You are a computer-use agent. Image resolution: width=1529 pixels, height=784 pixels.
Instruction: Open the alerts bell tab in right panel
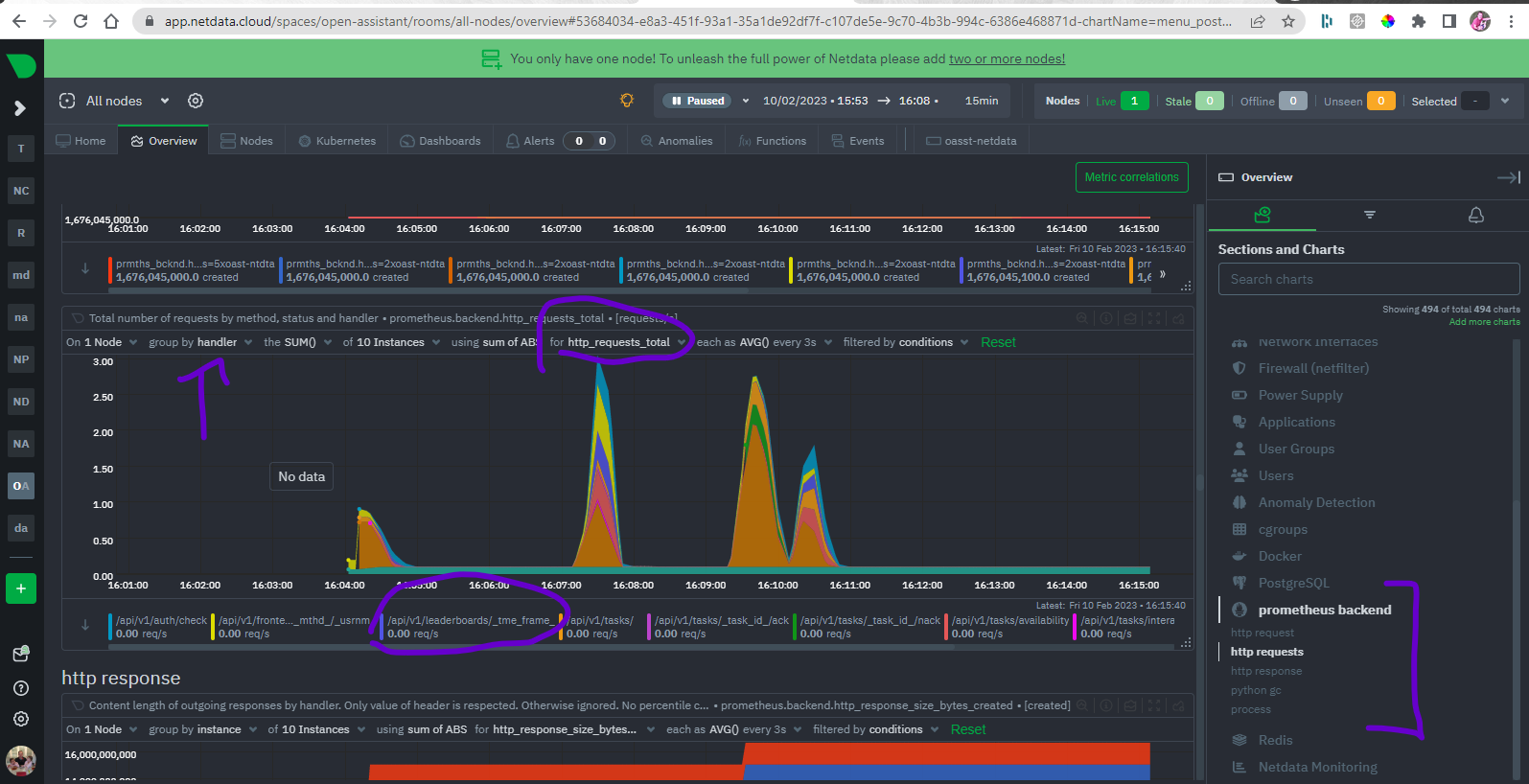1476,215
